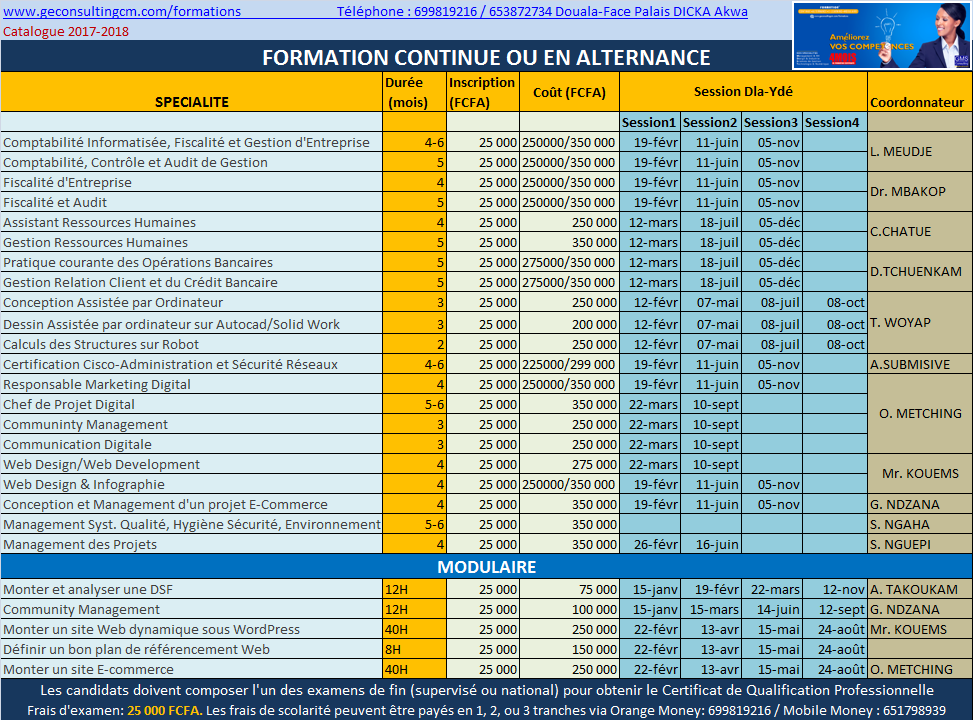Select 'Monter un site E-commerce' cell
The image size is (973, 720).
tap(192, 669)
